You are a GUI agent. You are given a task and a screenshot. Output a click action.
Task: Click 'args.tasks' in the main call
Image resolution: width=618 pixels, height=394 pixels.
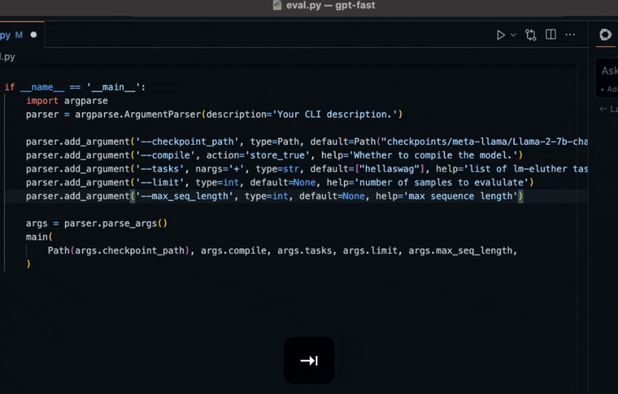tap(304, 251)
